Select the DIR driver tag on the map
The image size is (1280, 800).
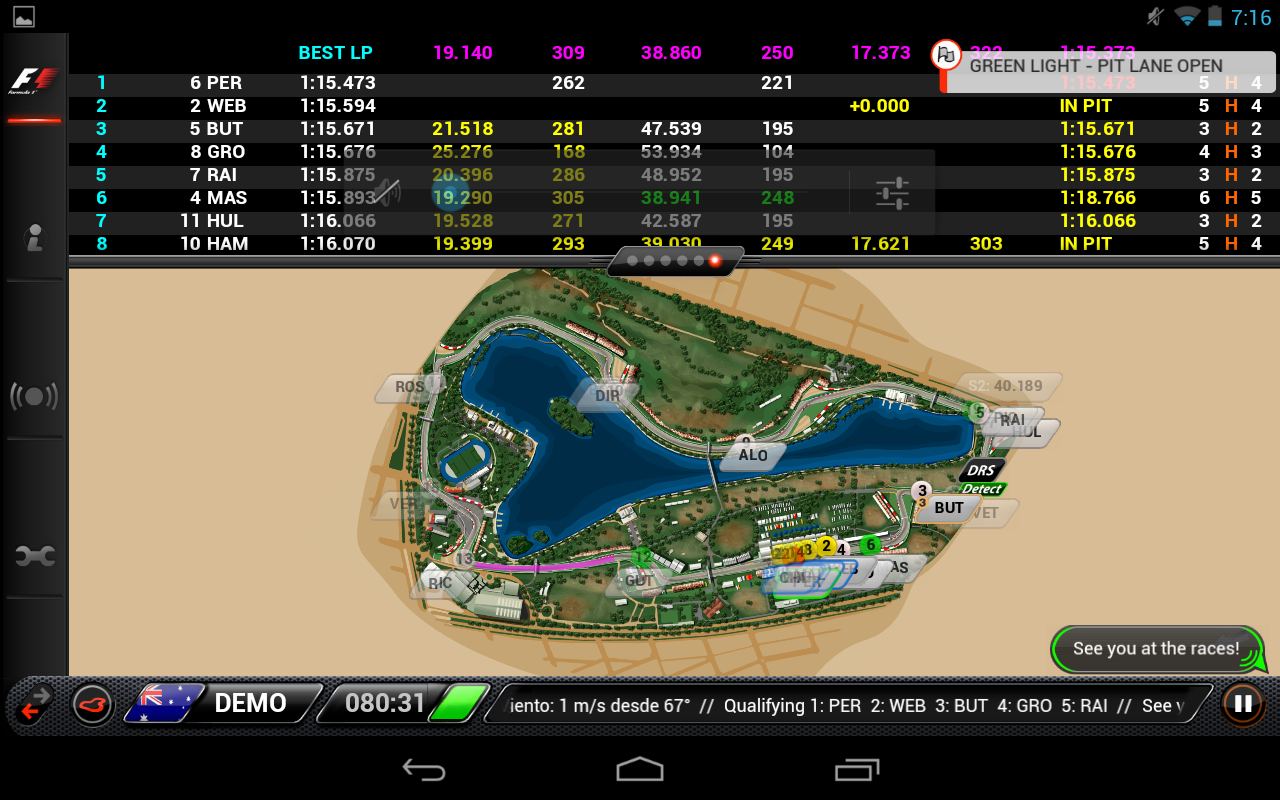pos(608,395)
